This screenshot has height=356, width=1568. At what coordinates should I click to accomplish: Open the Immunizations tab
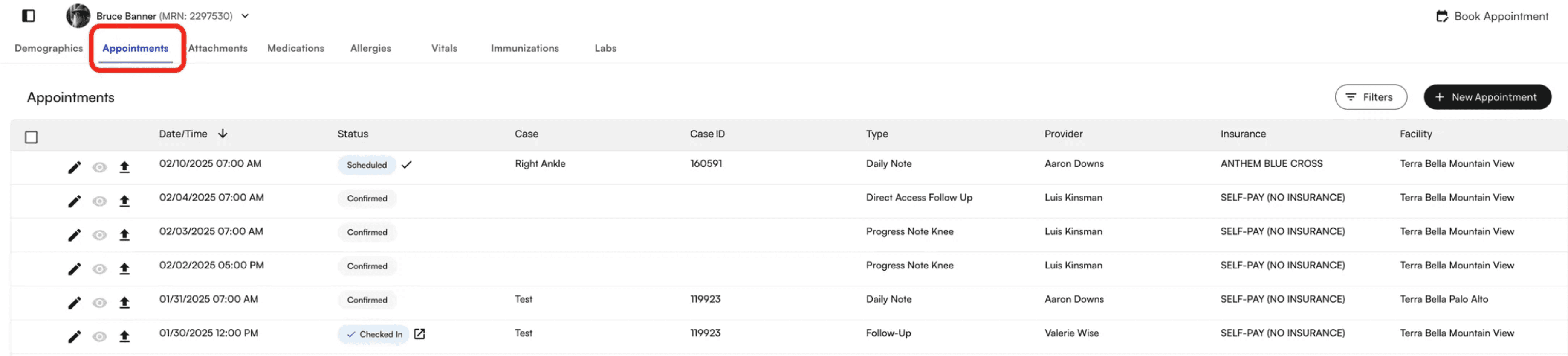click(525, 48)
